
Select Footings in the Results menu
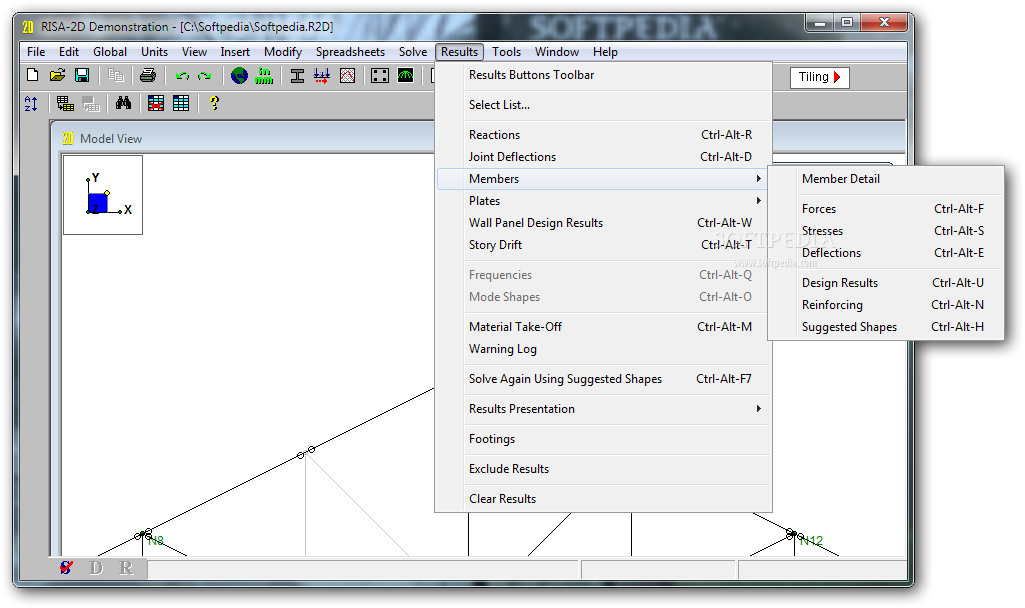[x=605, y=439]
